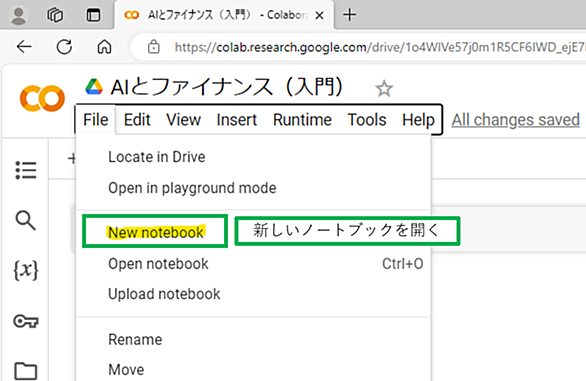Open the secrets key panel
The image size is (586, 381).
pos(26,321)
